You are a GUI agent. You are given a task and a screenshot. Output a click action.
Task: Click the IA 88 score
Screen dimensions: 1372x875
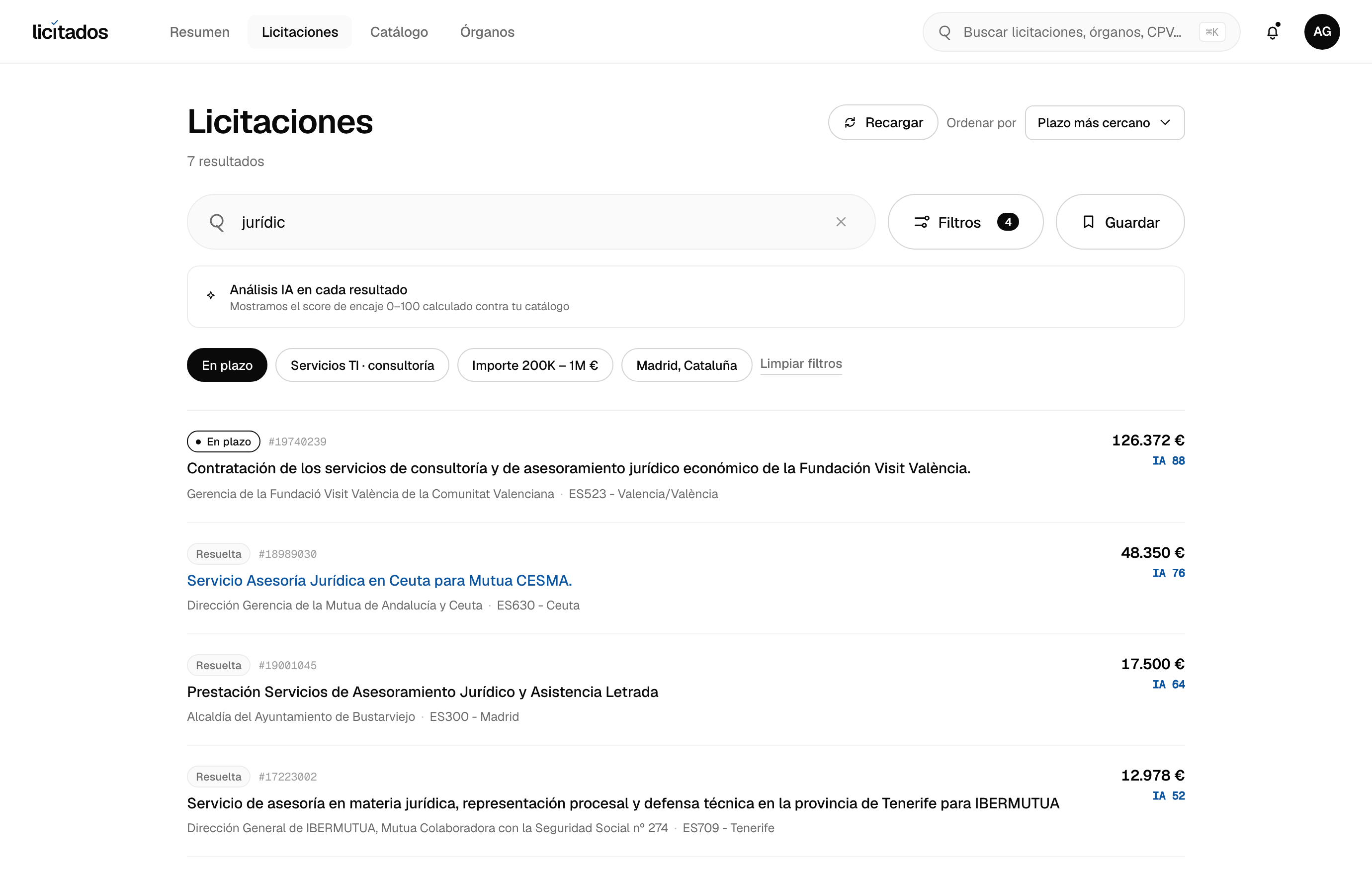click(1168, 460)
